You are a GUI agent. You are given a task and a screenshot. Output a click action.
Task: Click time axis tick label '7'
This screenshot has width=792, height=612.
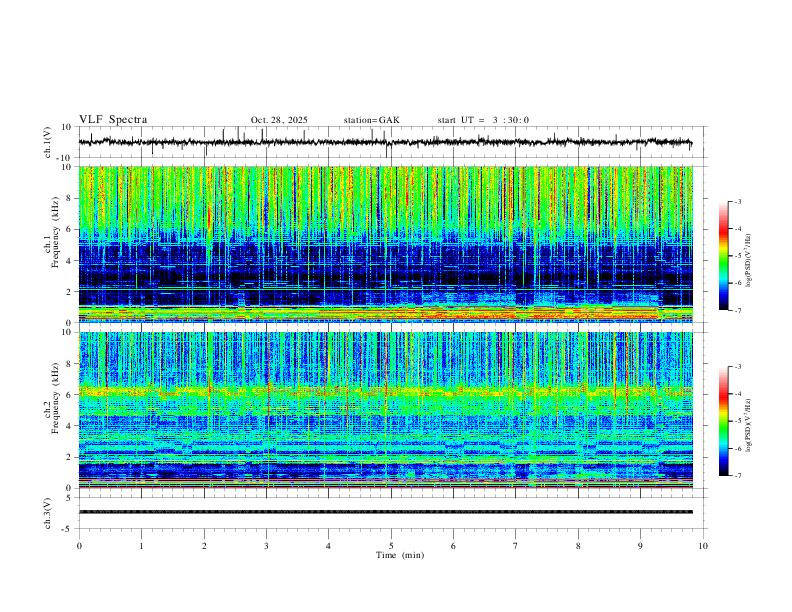[x=516, y=546]
